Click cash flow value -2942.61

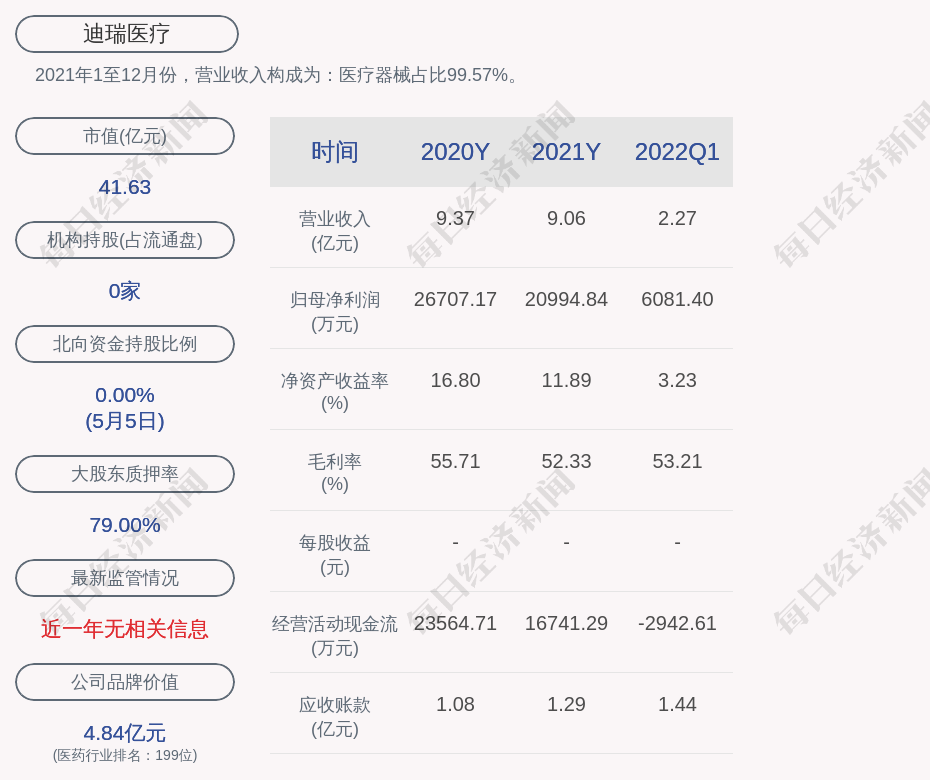[x=677, y=623]
